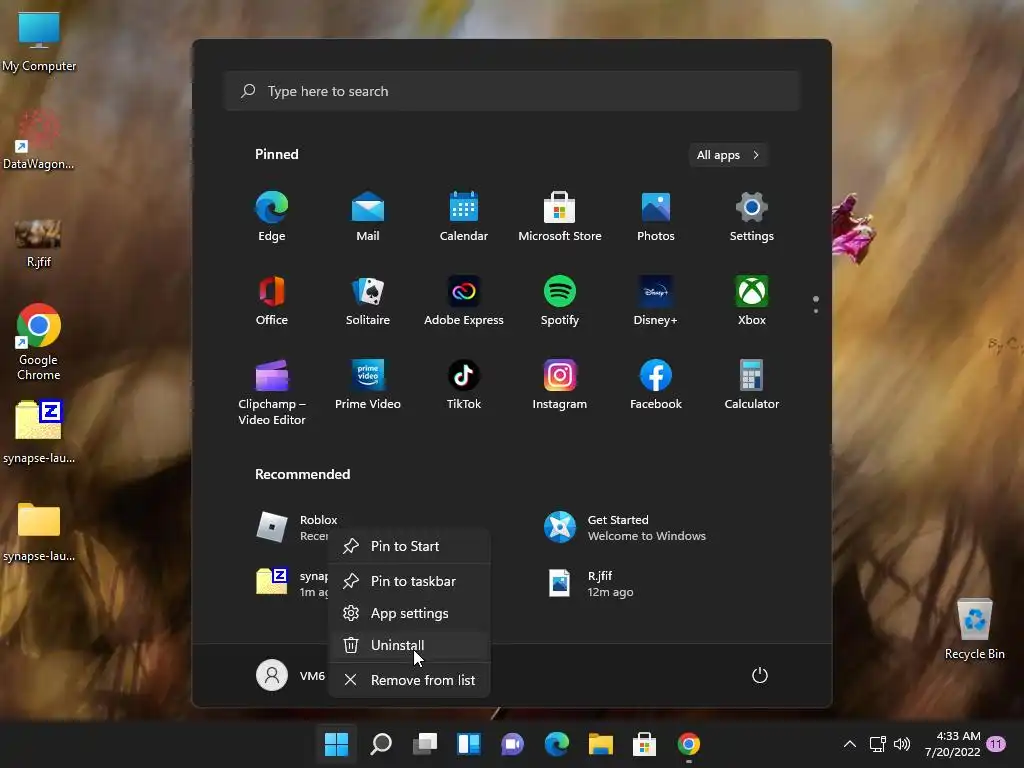Click All apps button

(x=728, y=155)
